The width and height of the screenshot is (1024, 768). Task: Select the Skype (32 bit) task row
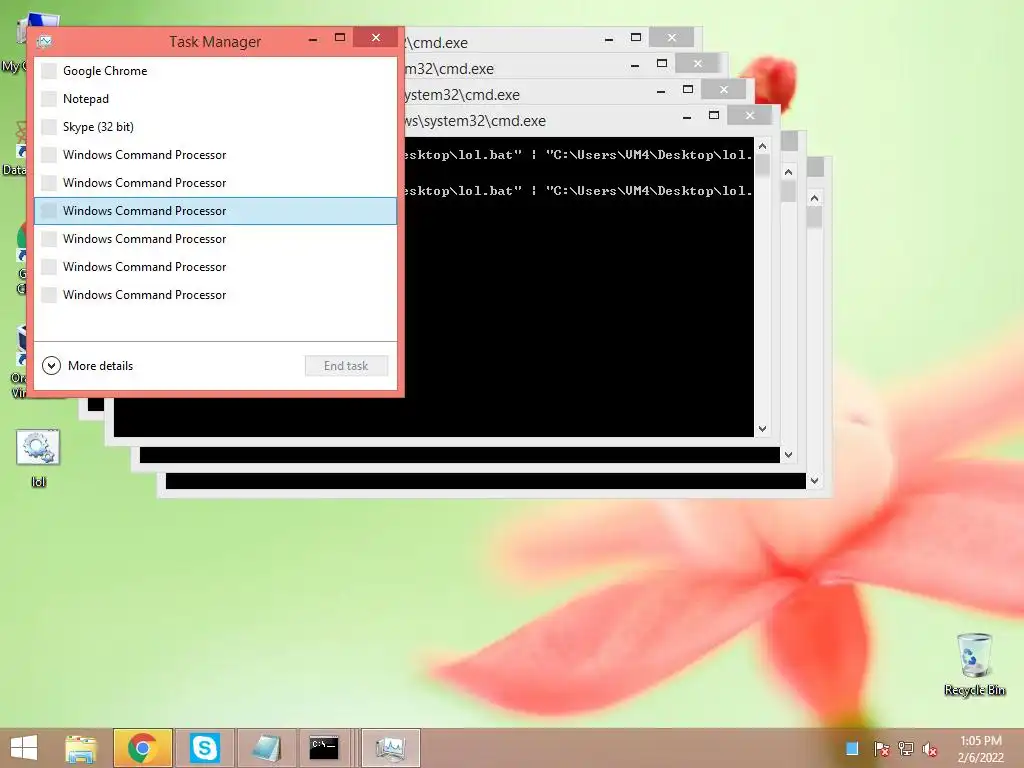click(216, 127)
